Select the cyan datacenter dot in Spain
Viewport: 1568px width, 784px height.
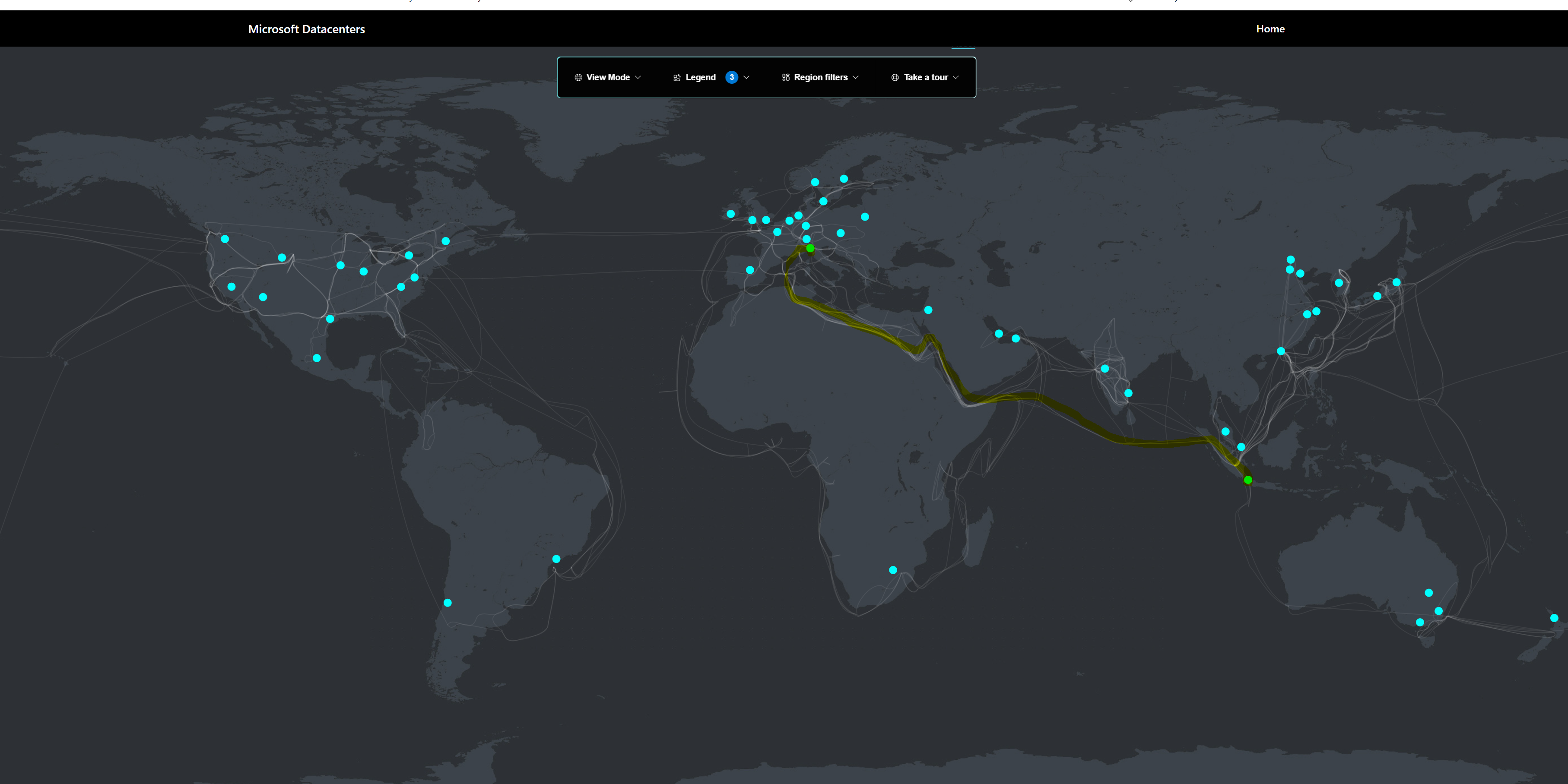(x=750, y=270)
